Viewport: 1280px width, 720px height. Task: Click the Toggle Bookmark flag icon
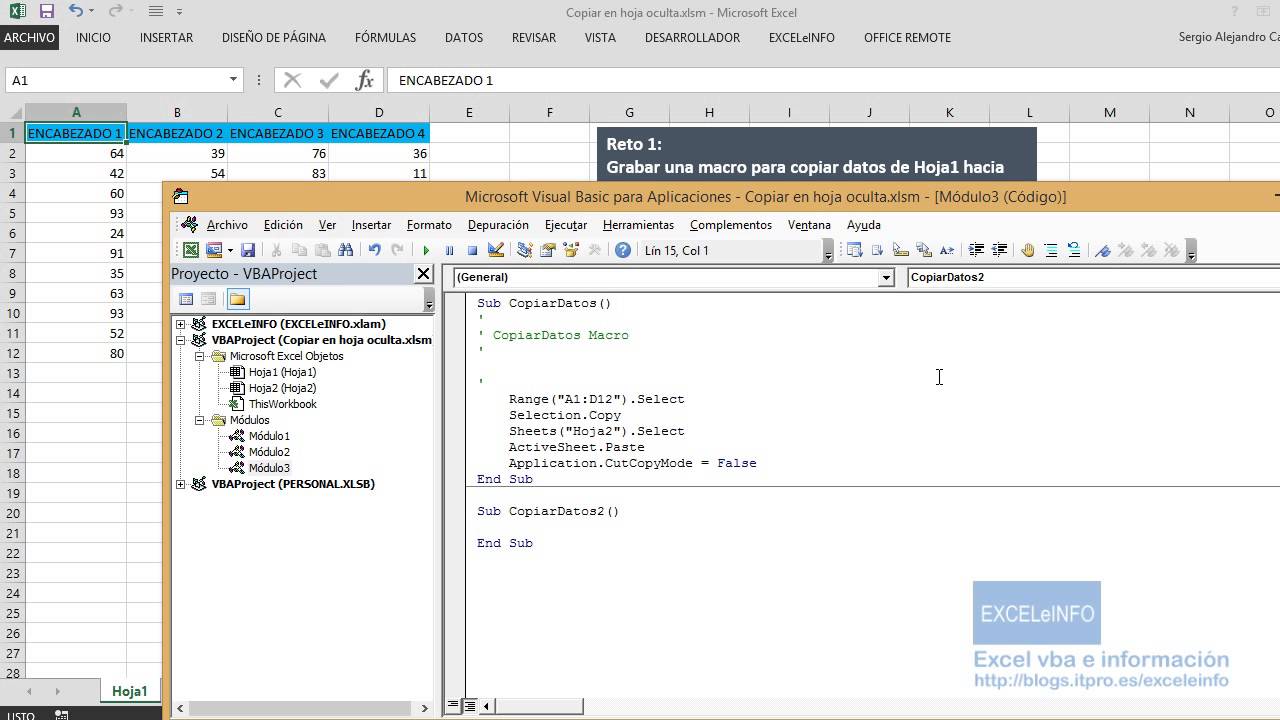point(1103,250)
